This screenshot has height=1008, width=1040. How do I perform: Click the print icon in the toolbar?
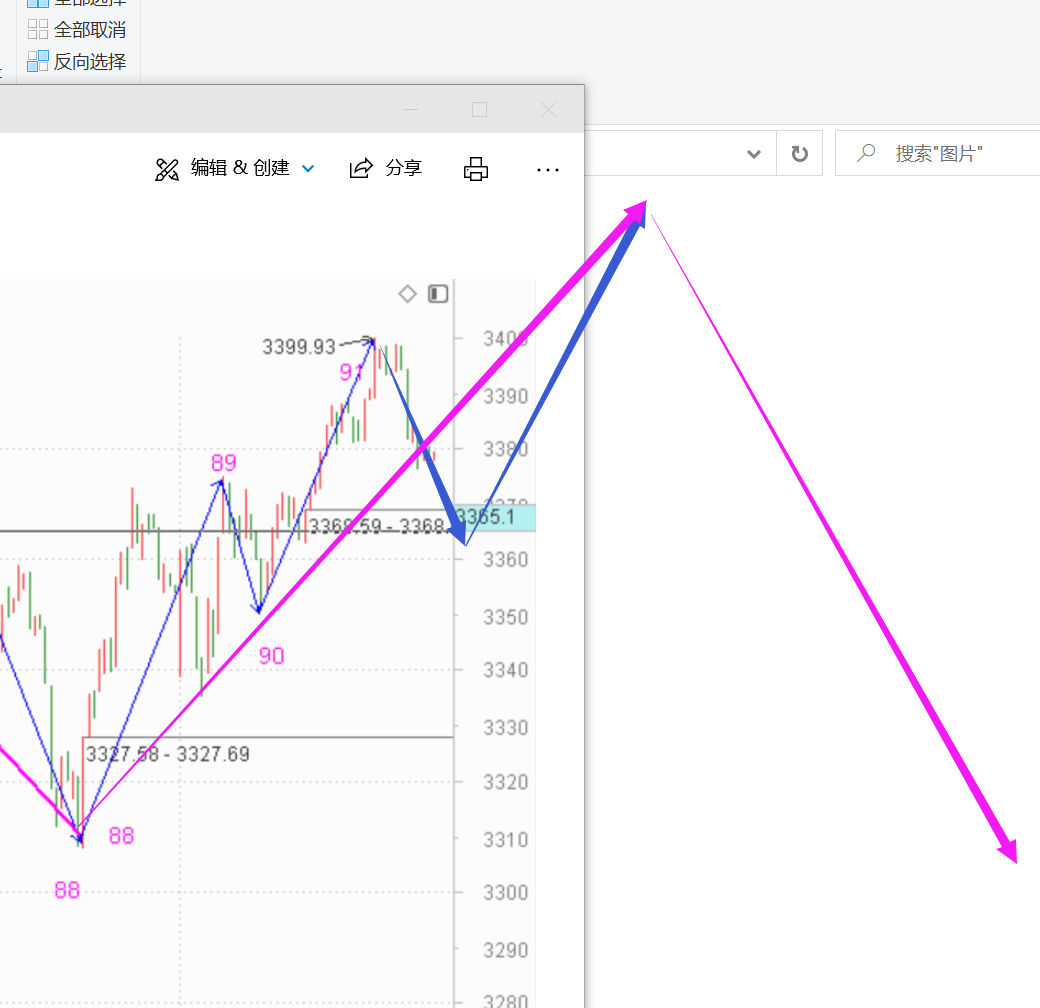pos(476,169)
